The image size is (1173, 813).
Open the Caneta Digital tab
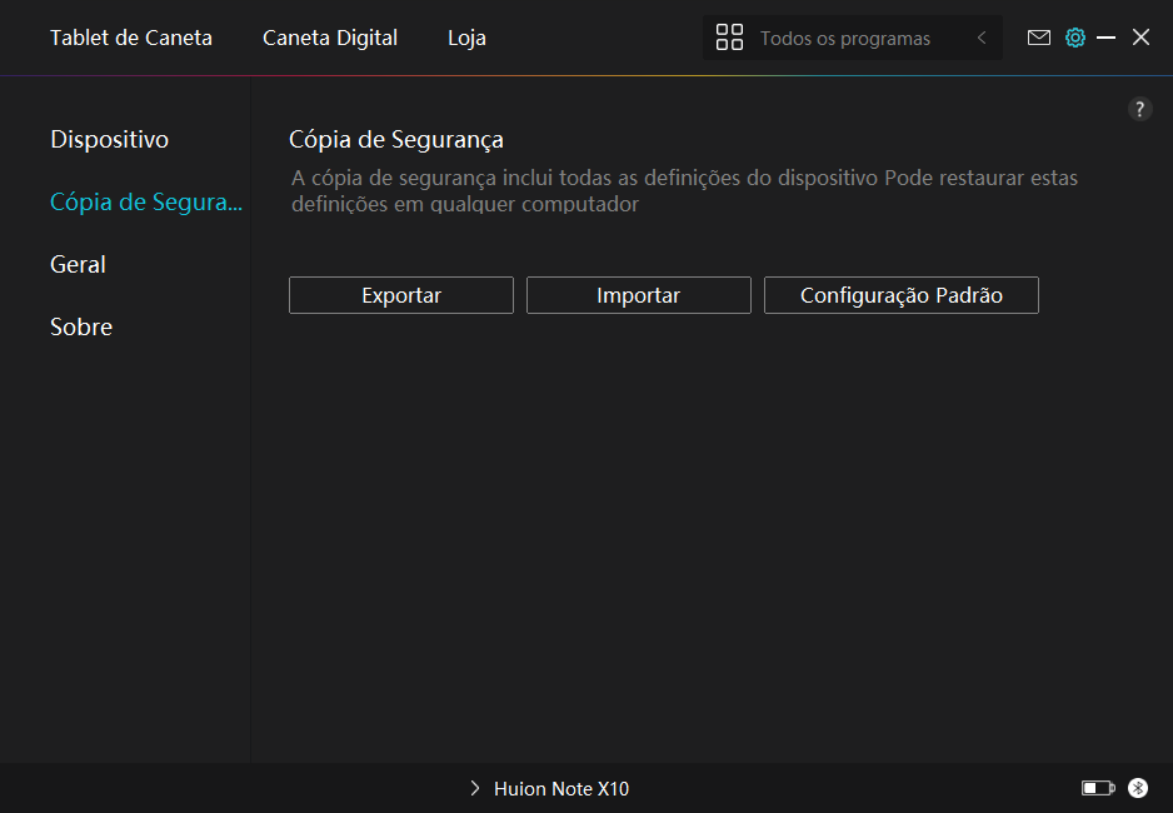click(x=330, y=38)
